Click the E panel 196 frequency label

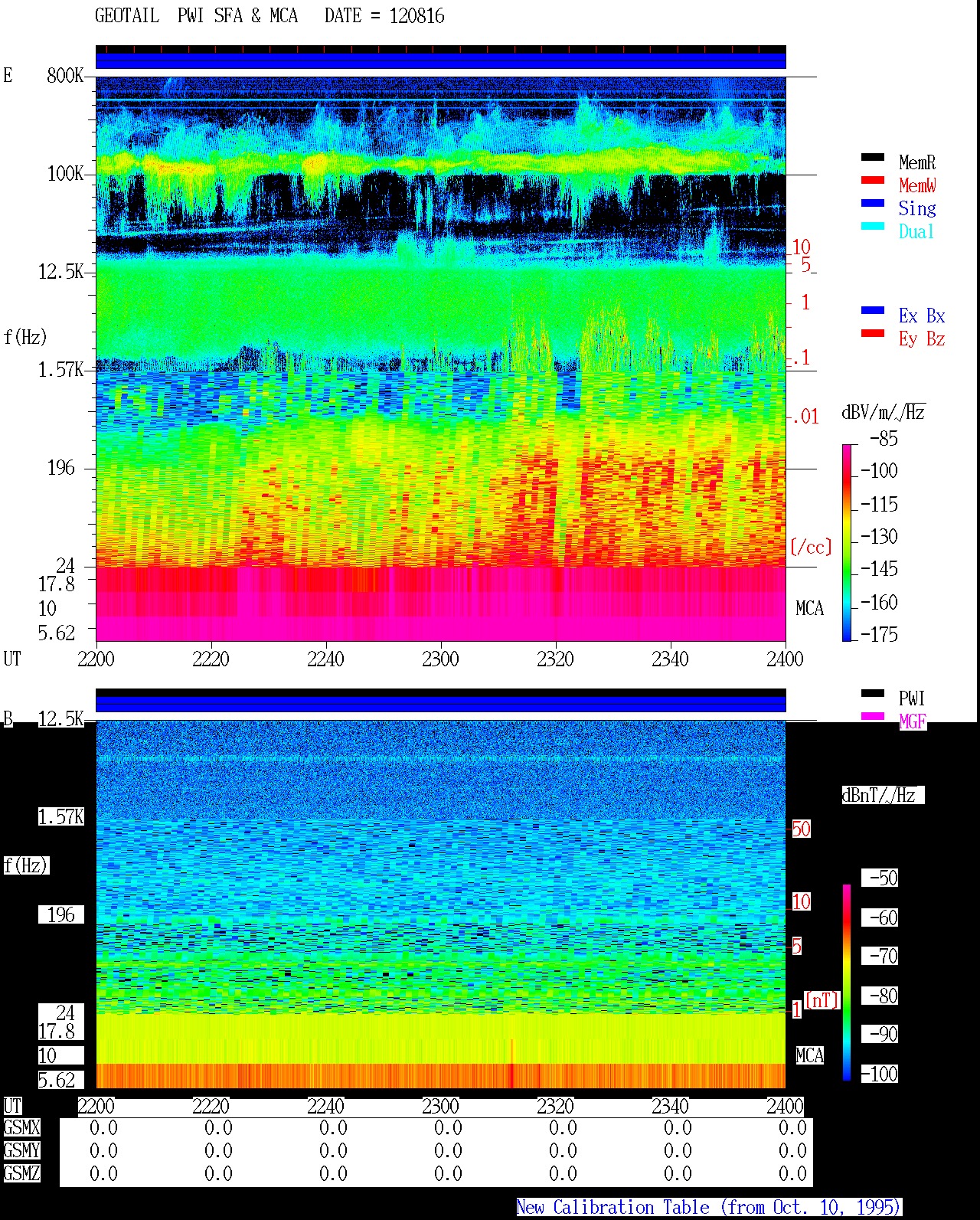coord(61,467)
